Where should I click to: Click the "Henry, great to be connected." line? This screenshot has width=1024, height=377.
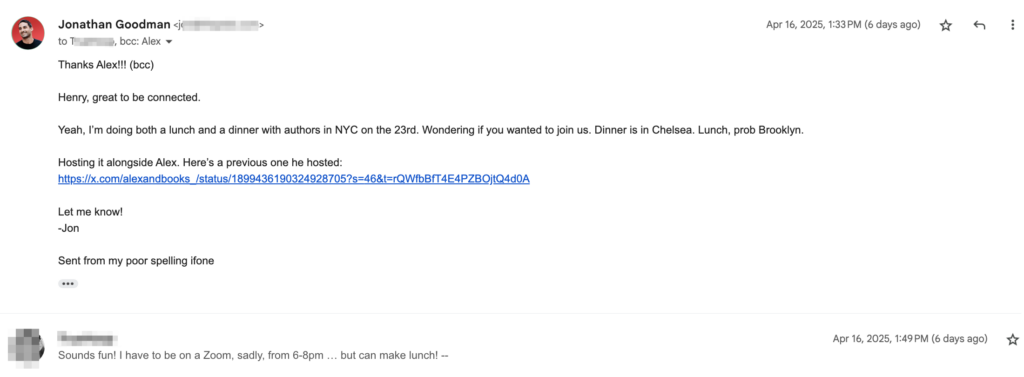pos(129,97)
